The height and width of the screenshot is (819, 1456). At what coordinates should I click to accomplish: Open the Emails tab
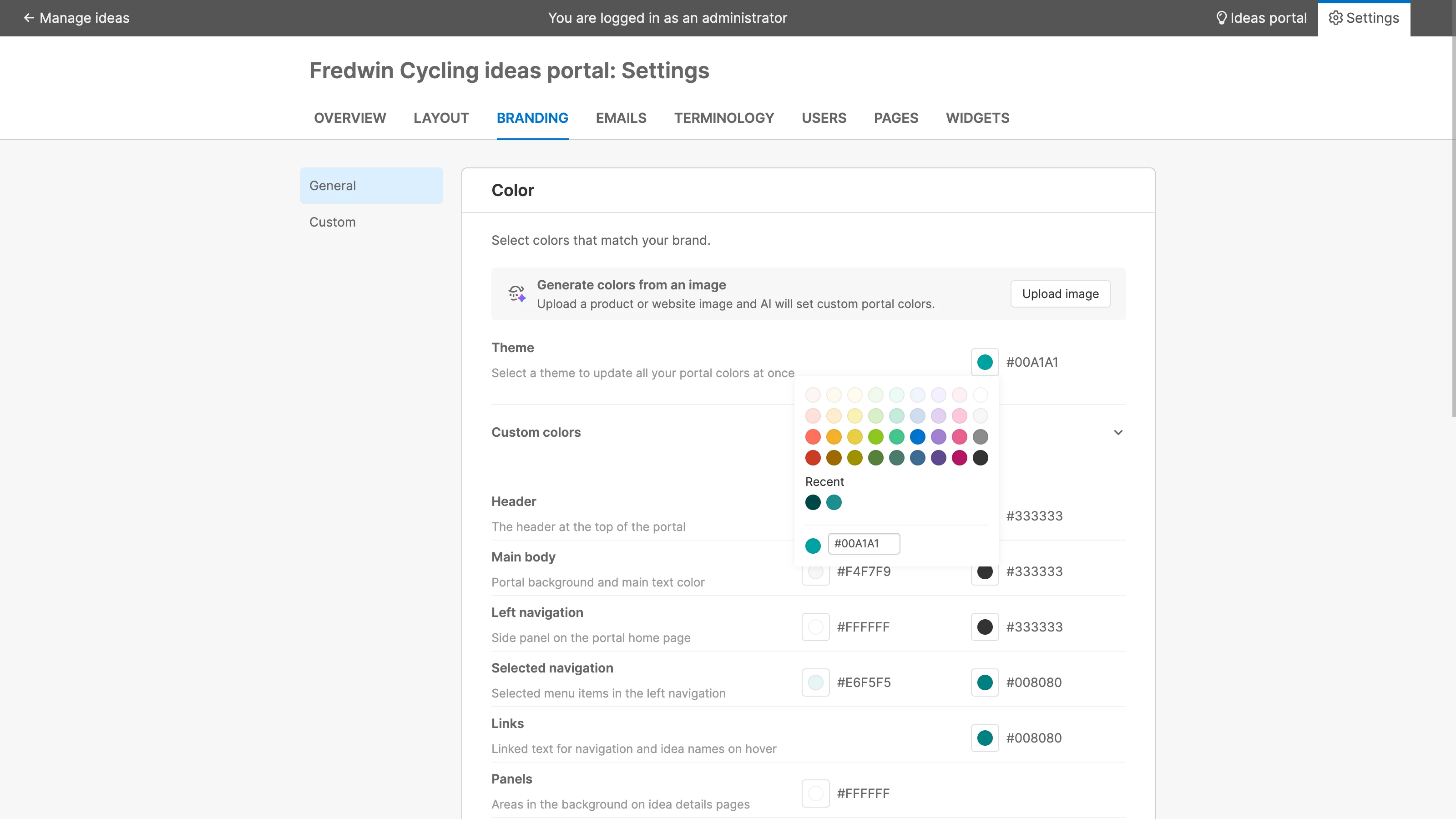[621, 118]
